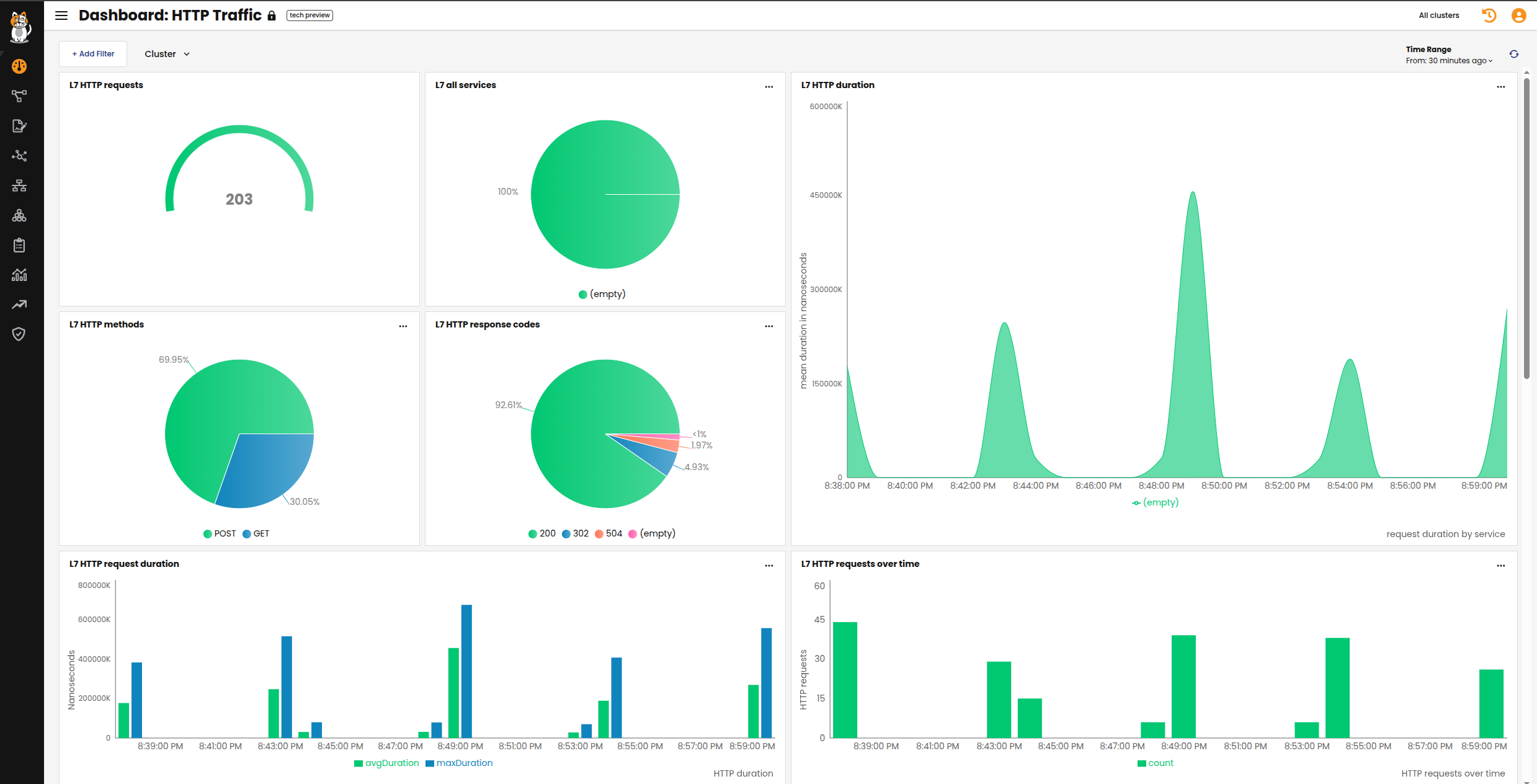Open the Time Range dropdown
The width and height of the screenshot is (1537, 784).
(x=1449, y=61)
